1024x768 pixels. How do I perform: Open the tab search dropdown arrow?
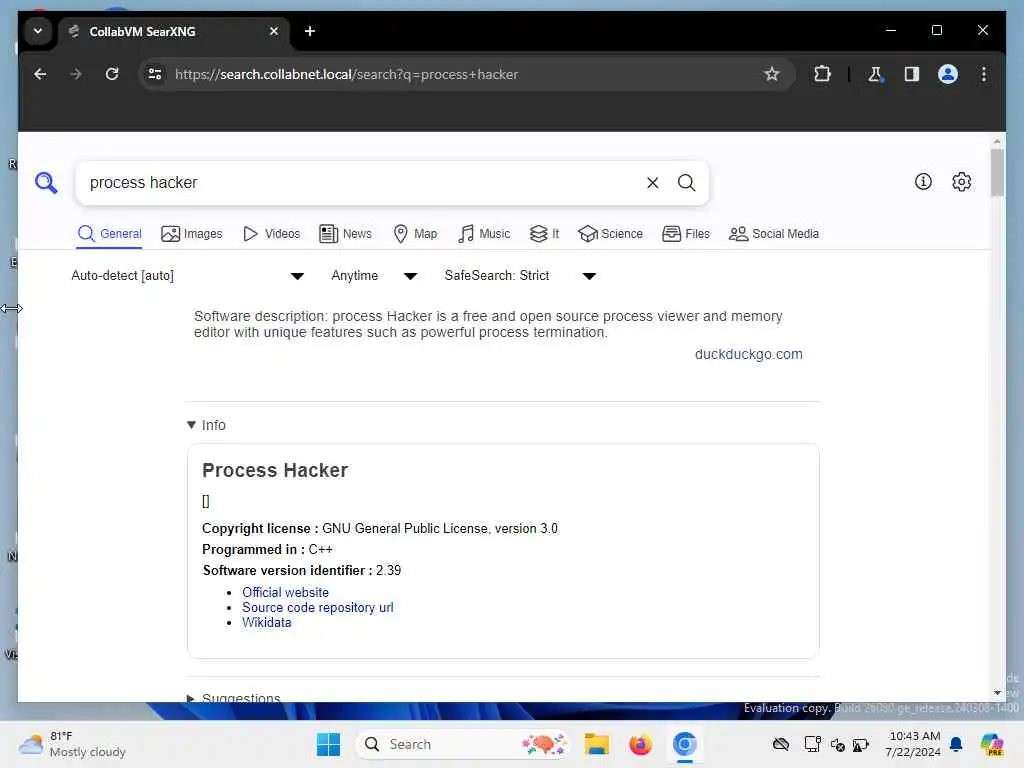pos(38,31)
